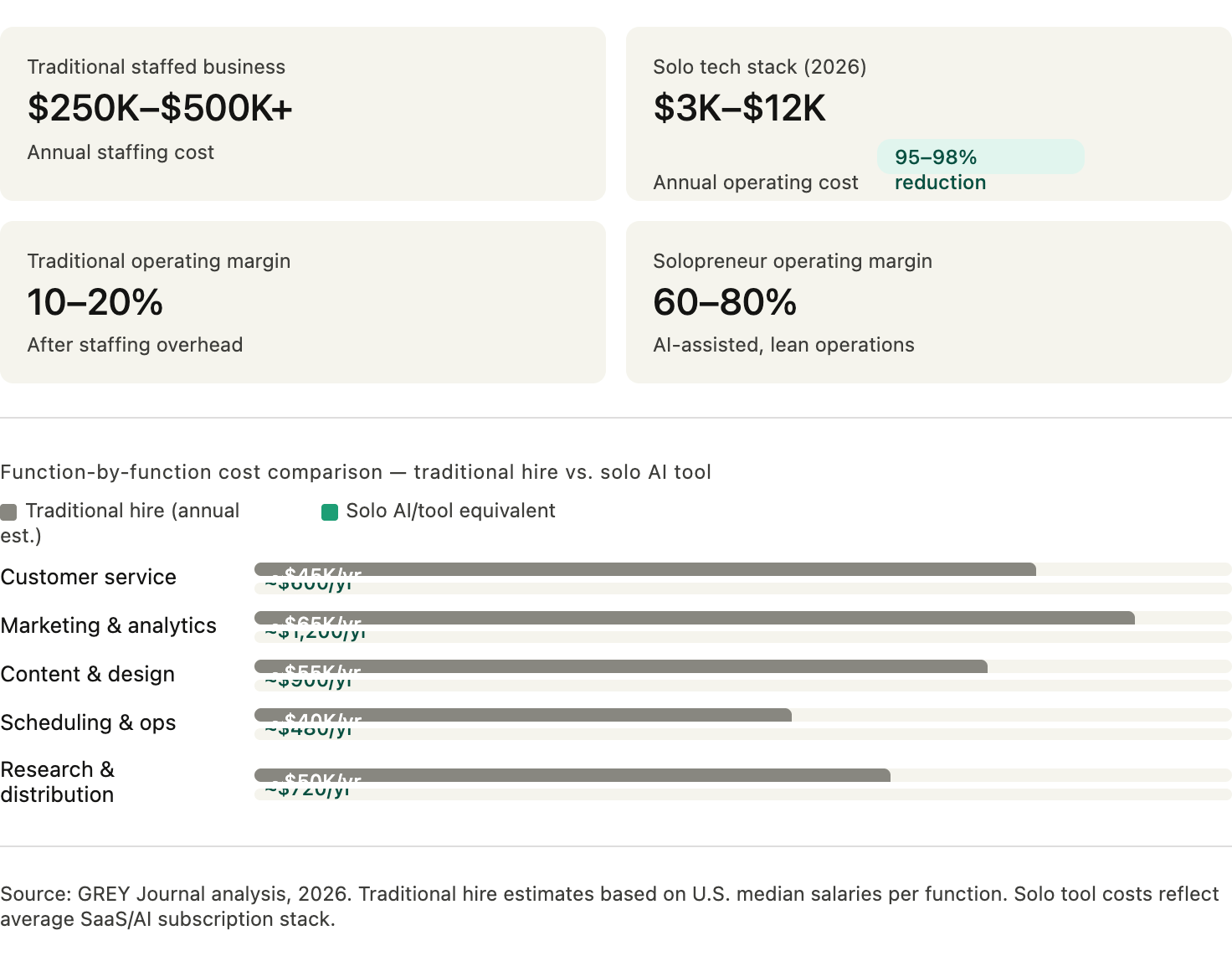Click the Scheduling & ops gray bar
1232x956 pixels.
click(523, 715)
